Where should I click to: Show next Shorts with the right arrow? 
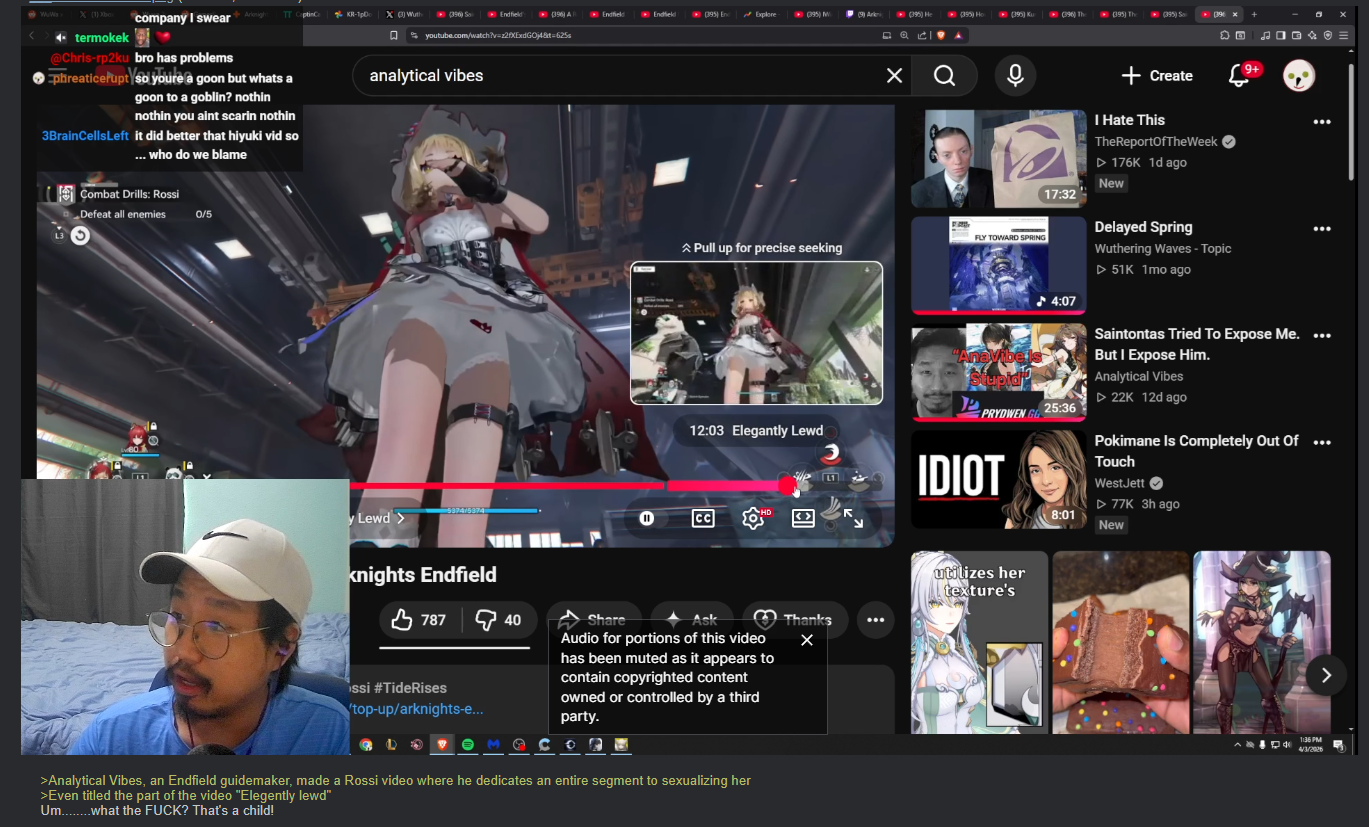click(1326, 675)
